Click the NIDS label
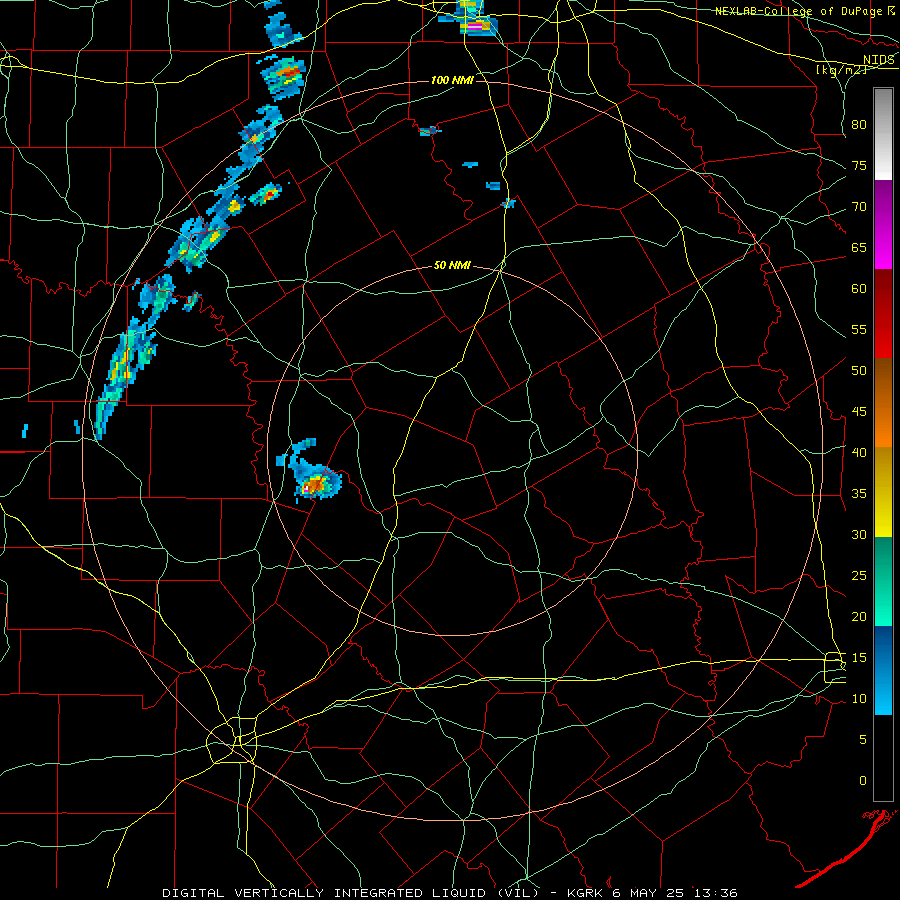The height and width of the screenshot is (900, 900). (x=878, y=60)
